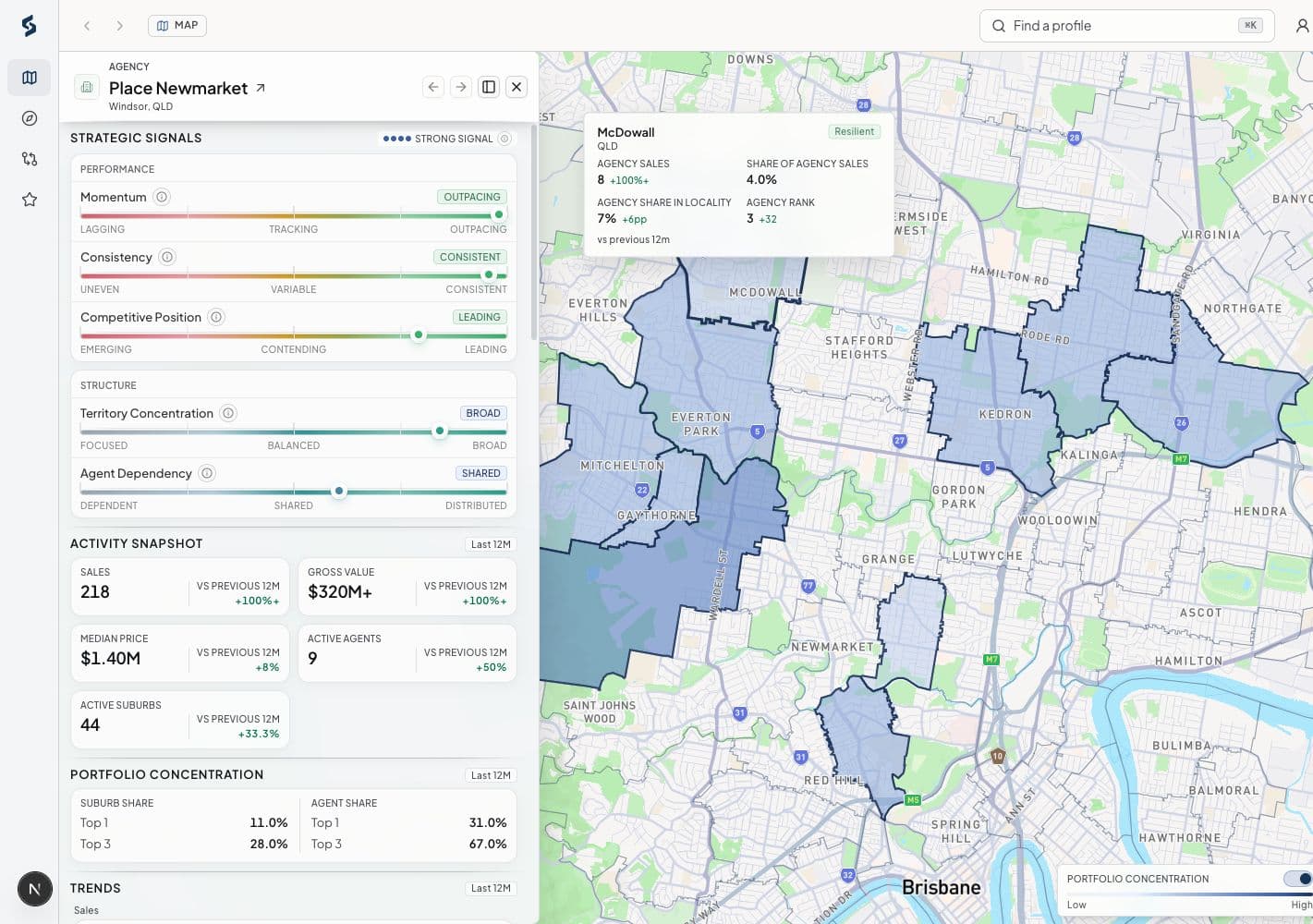1313x924 pixels.
Task: Click the MAP breadcrumb button
Action: pos(177,25)
